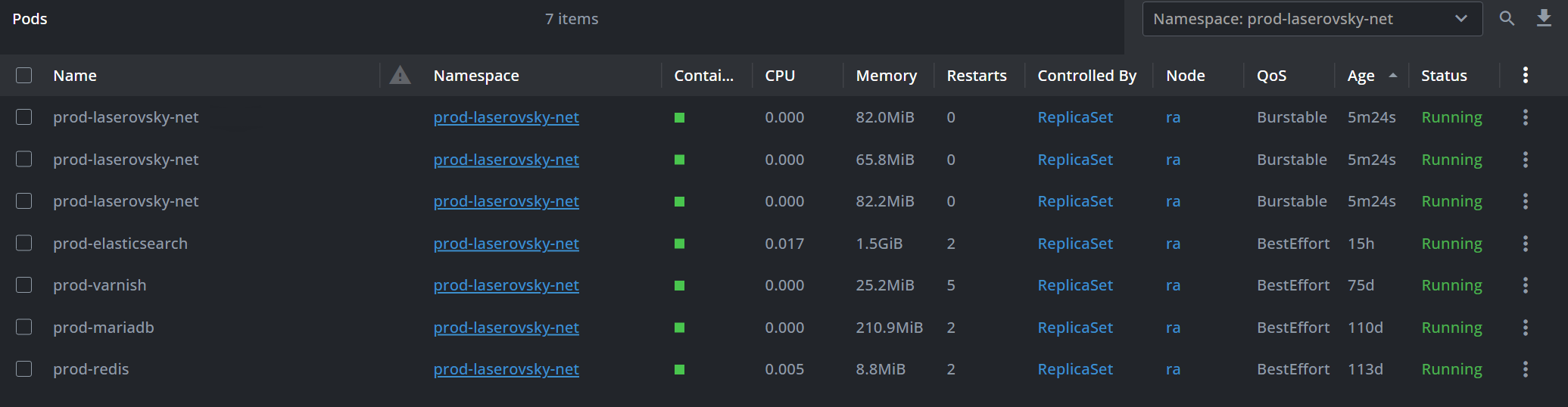Open actions menu for prod-mariadb pod
This screenshot has width=1568, height=407.
coord(1525,328)
